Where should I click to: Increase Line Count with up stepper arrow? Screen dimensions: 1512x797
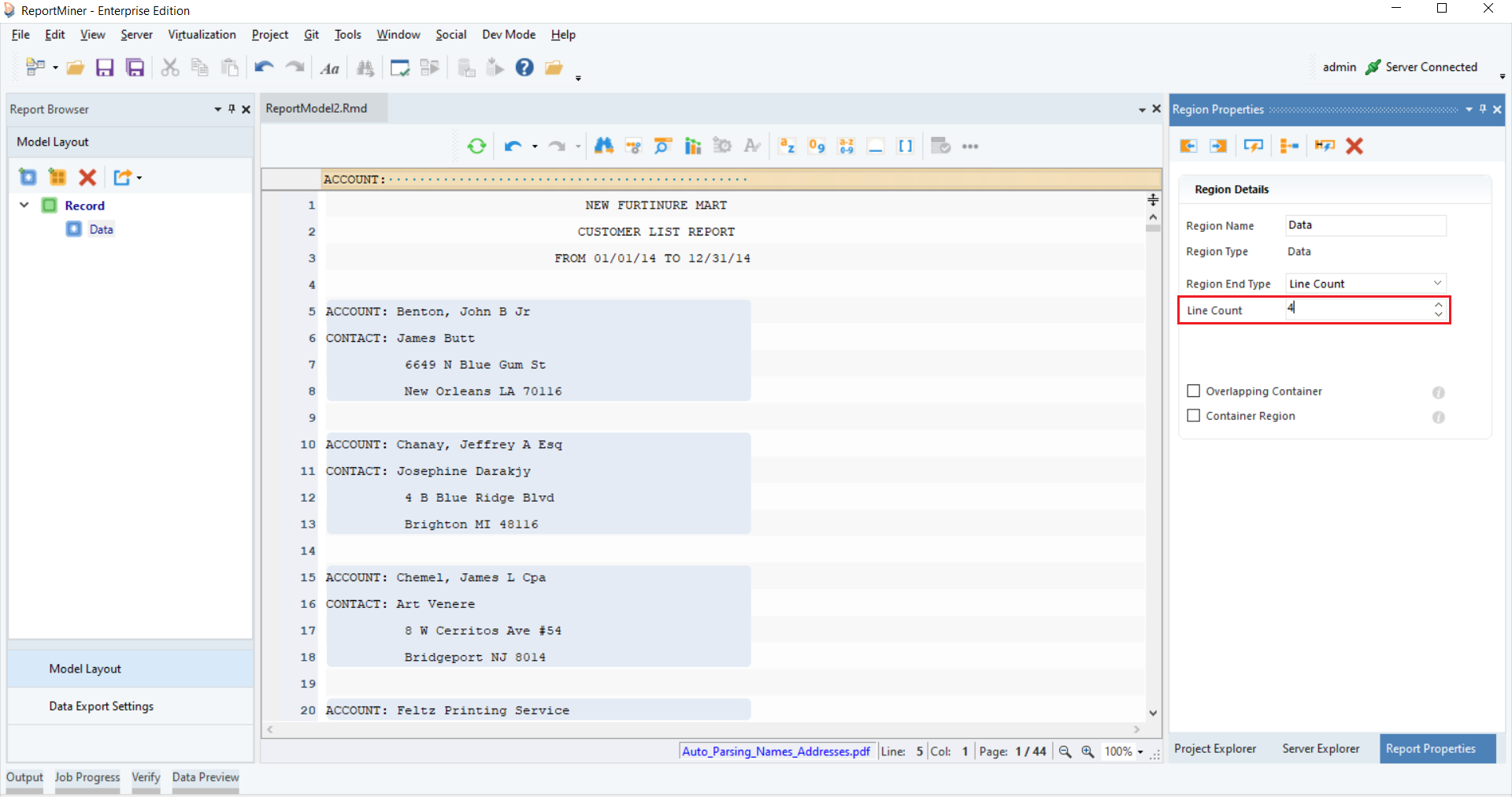(x=1439, y=305)
